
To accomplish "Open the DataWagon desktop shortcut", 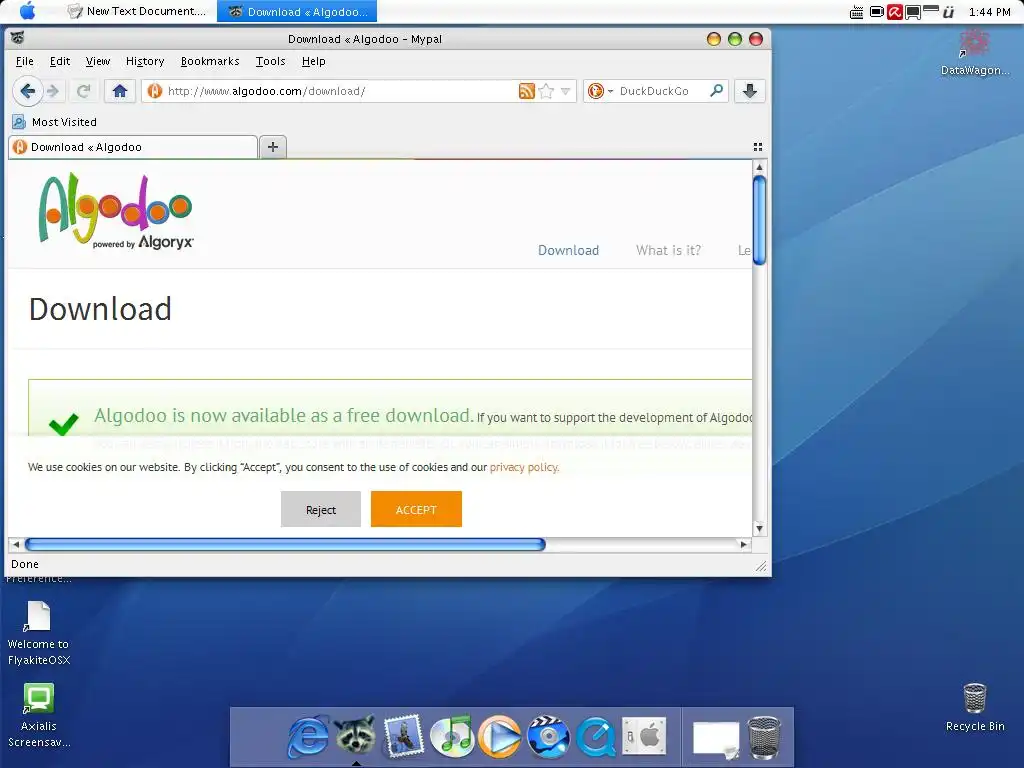I will click(x=974, y=52).
